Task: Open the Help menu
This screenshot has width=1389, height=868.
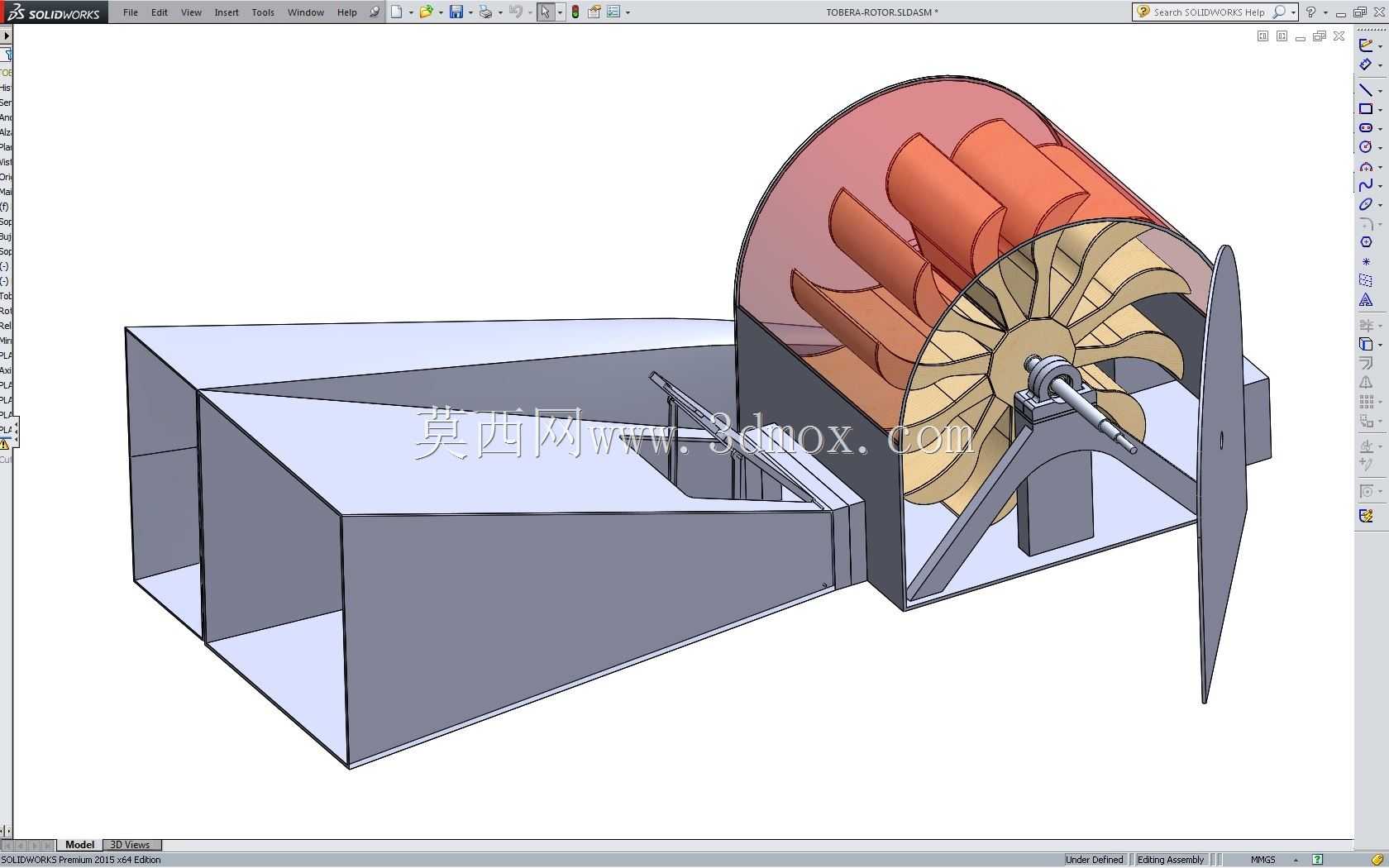Action: coord(347,12)
